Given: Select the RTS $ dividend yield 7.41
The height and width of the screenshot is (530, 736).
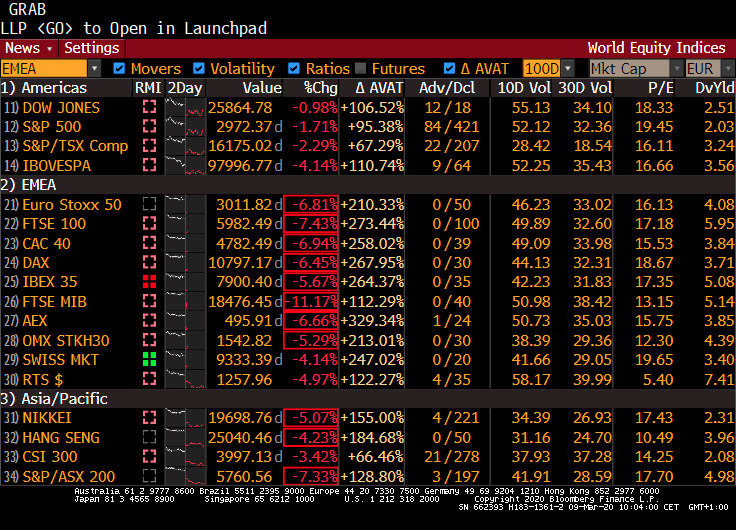Looking at the screenshot, I should tap(719, 379).
